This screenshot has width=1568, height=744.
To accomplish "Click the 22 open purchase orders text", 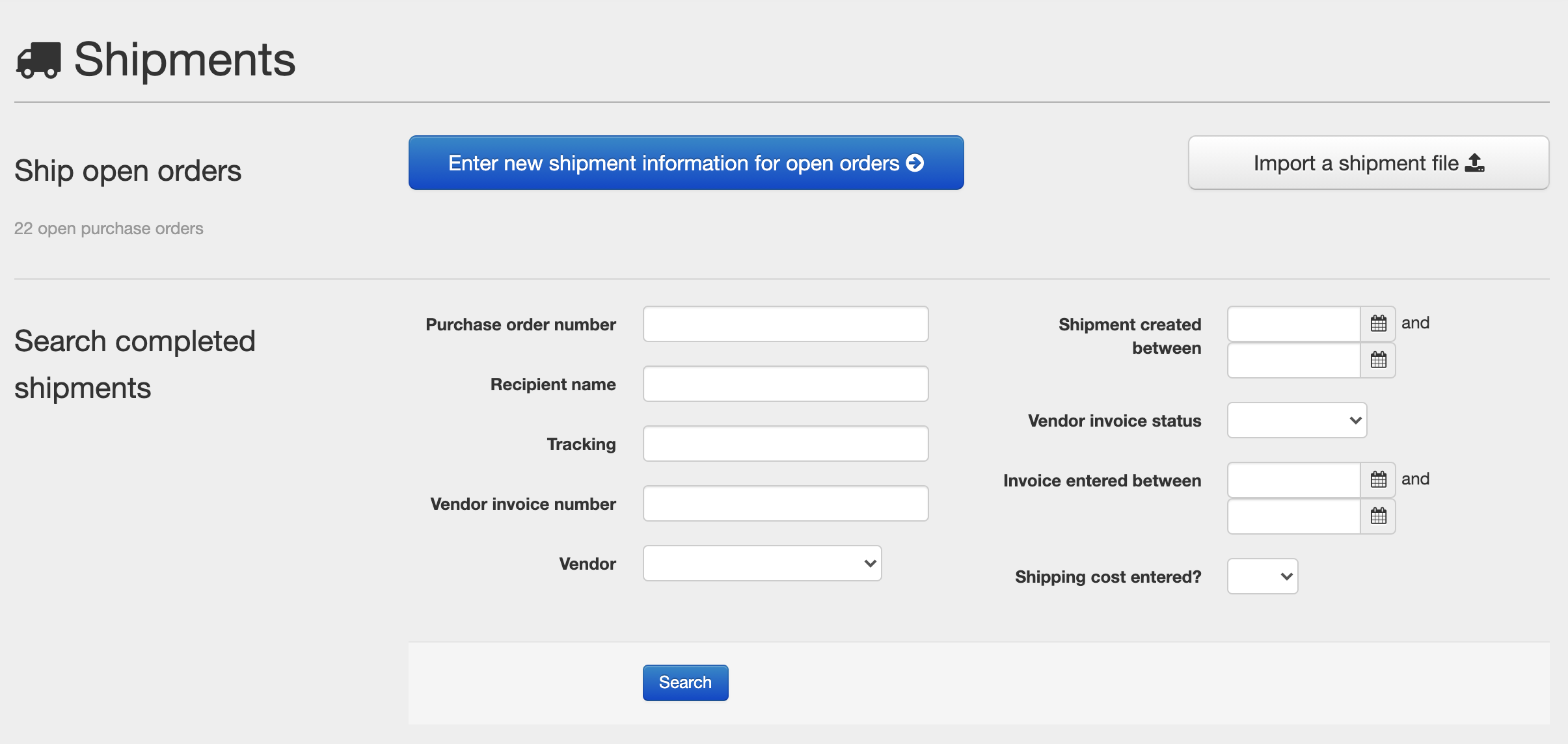I will pyautogui.click(x=109, y=228).
